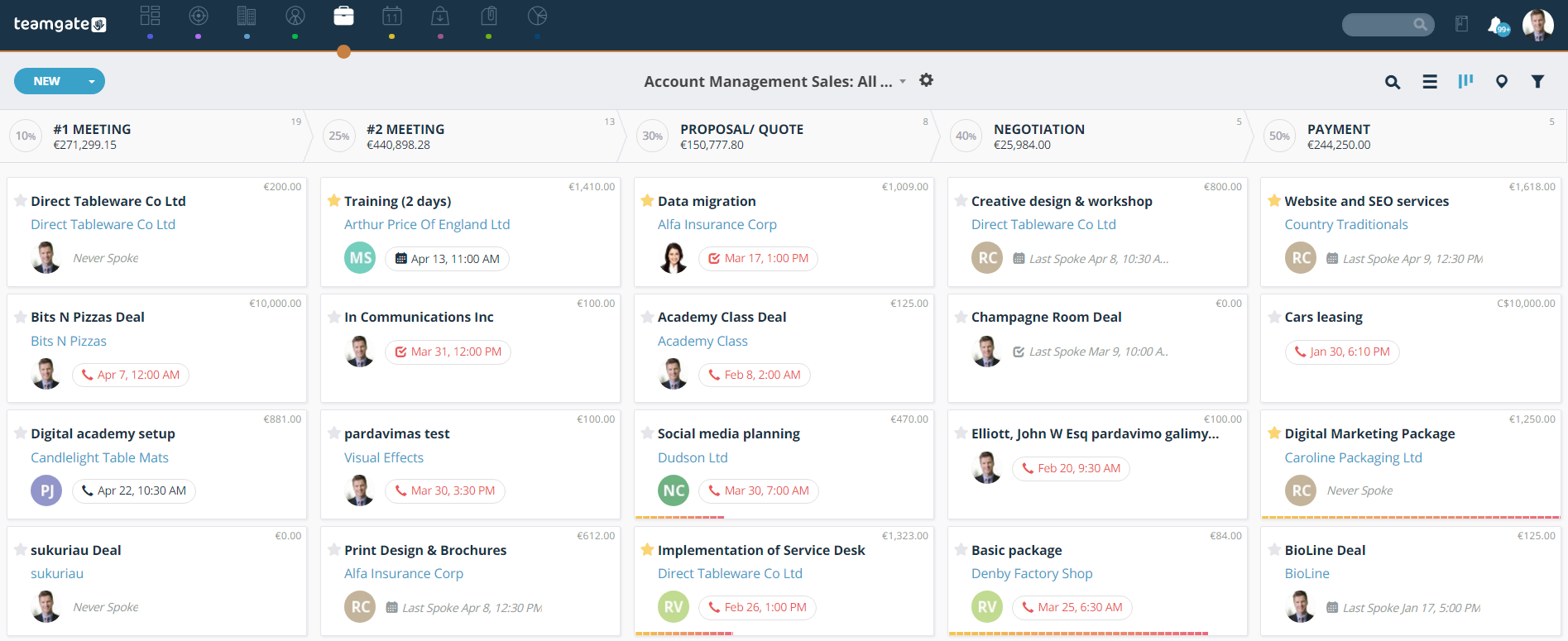Click progress bar on Social media planning
Screen dimensions: 1568x641
679,517
